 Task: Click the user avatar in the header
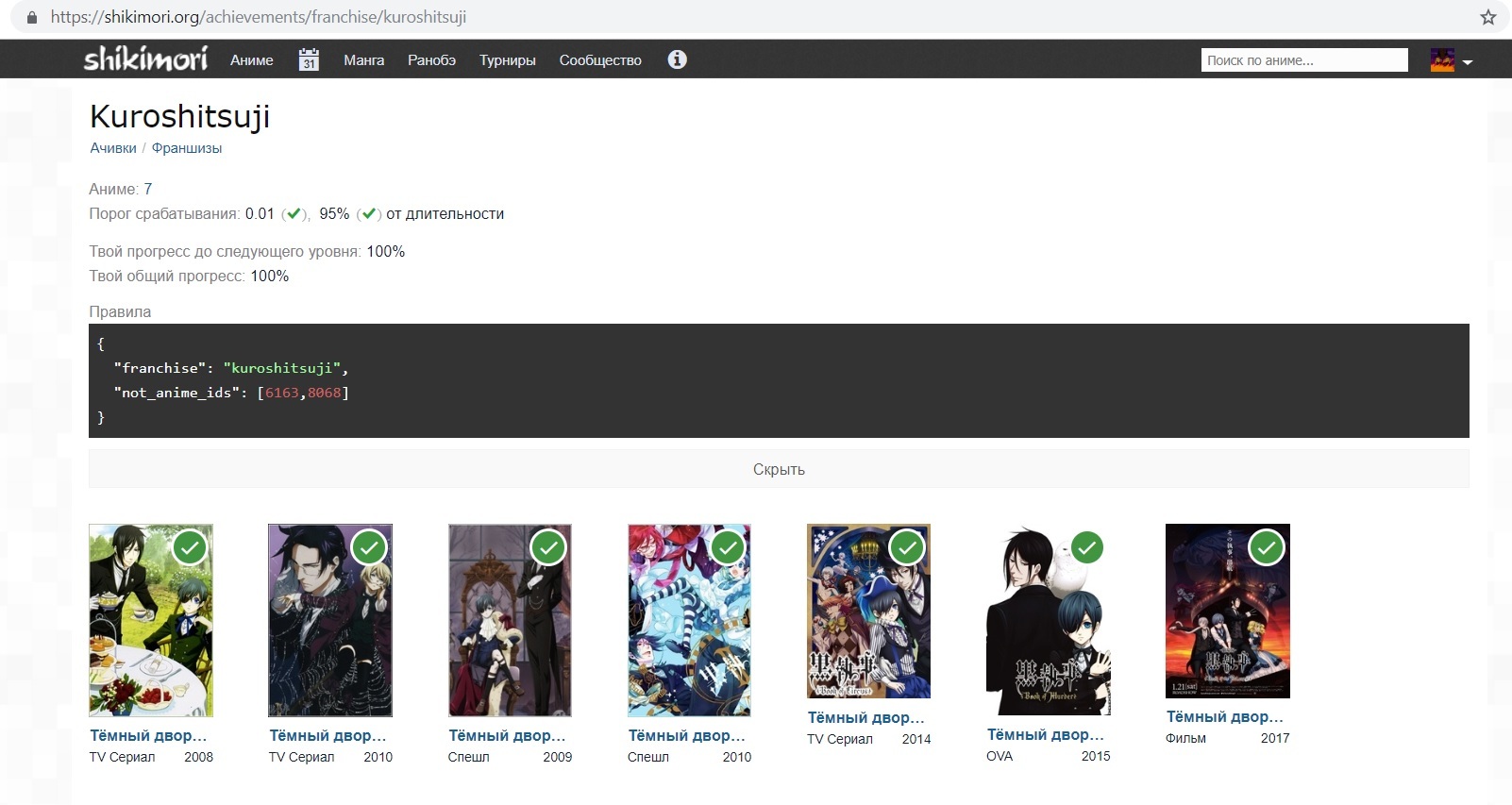pos(1442,60)
